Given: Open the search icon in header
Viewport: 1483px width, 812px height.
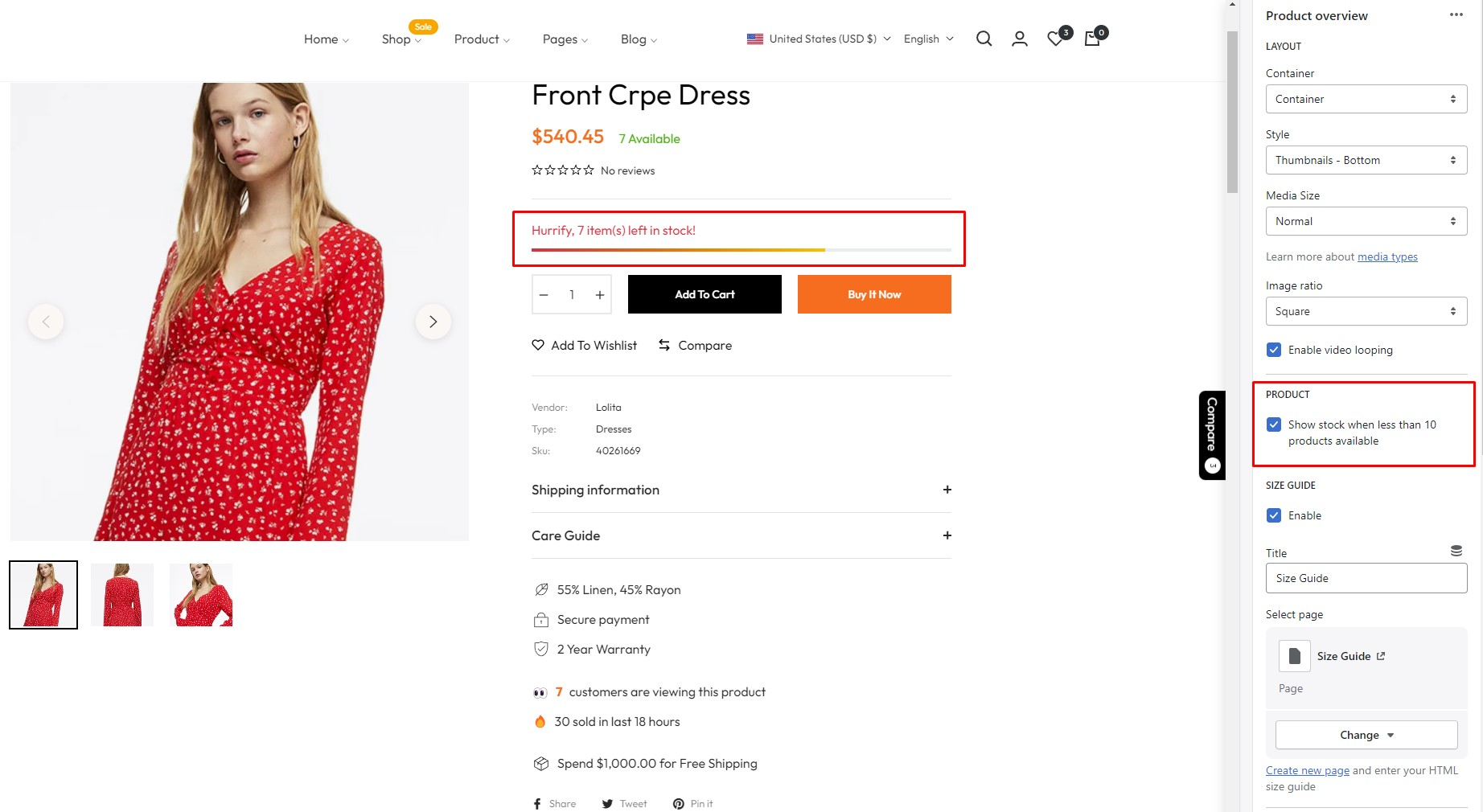Looking at the screenshot, I should [984, 39].
